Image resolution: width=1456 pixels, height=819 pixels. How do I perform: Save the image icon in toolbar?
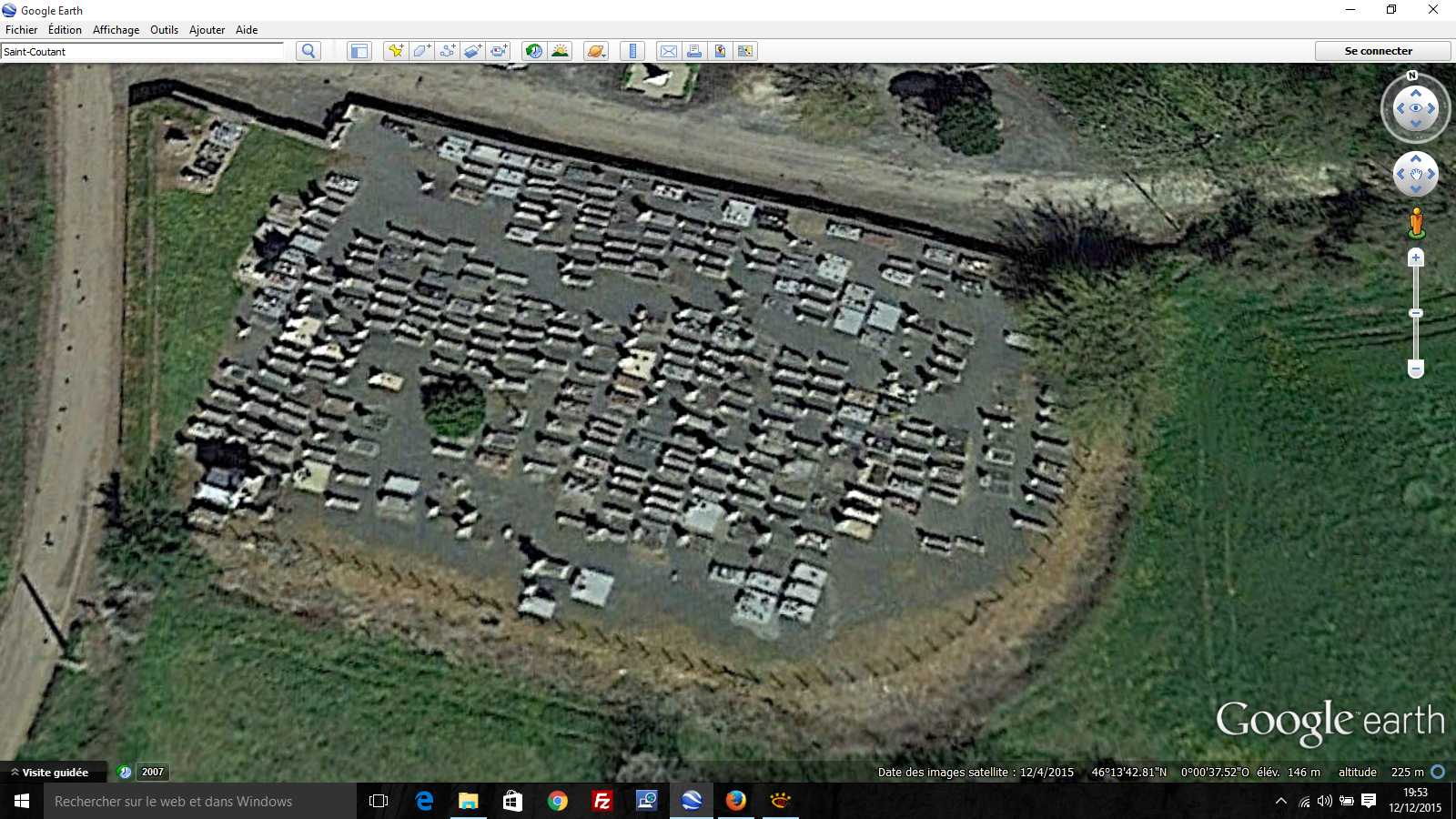[720, 51]
